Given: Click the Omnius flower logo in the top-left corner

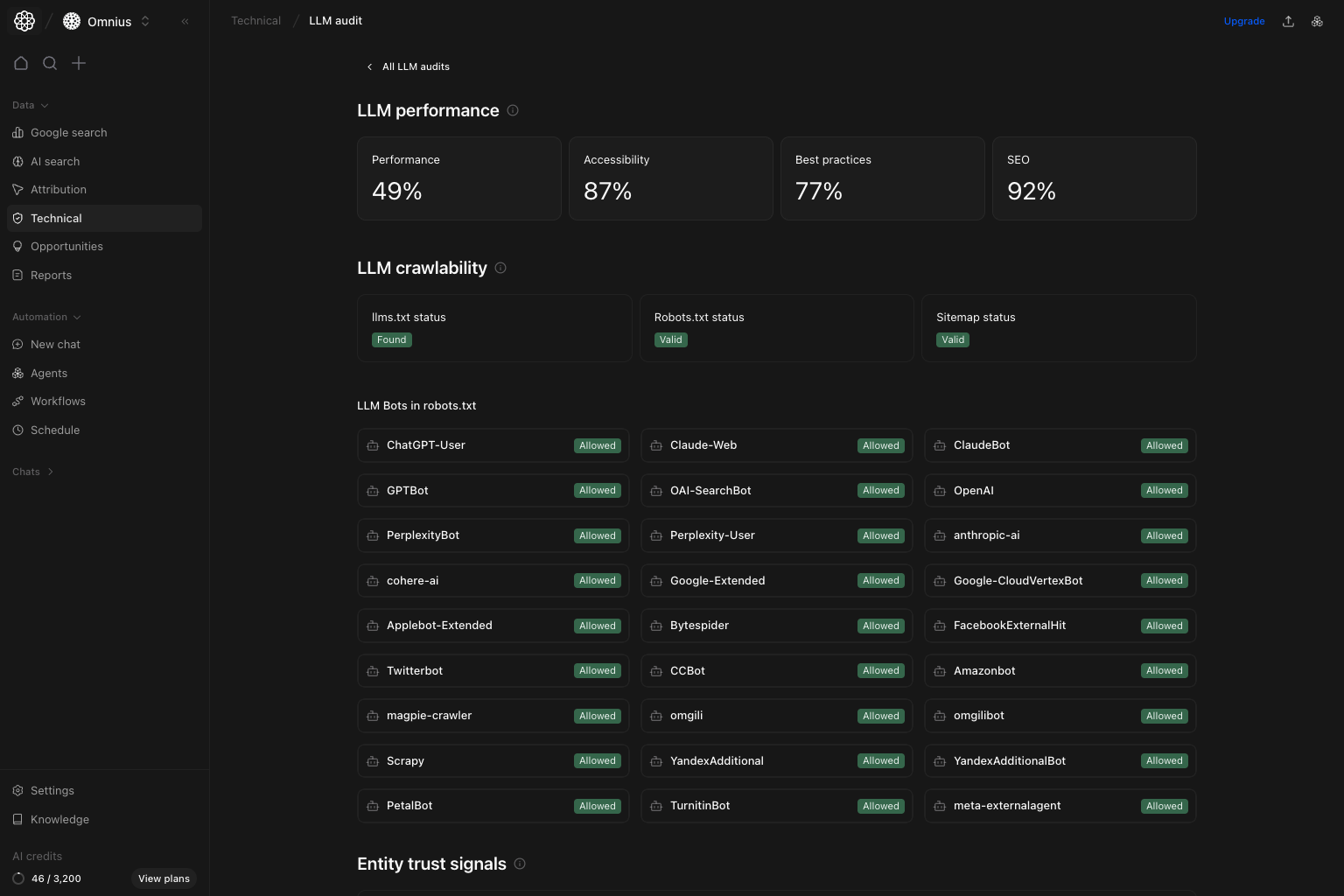Looking at the screenshot, I should [x=24, y=21].
